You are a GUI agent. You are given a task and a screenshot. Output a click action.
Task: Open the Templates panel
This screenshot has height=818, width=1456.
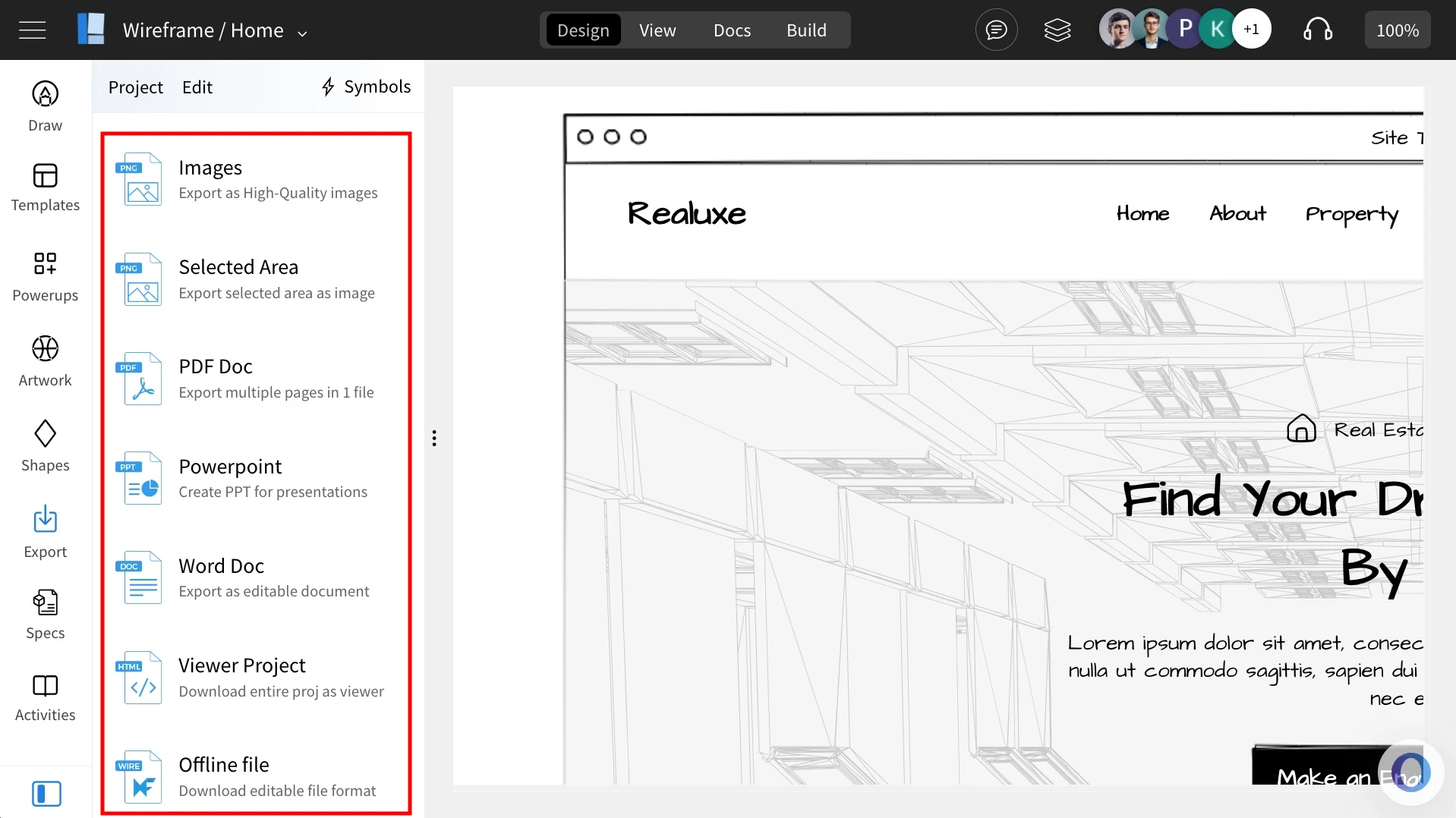(45, 188)
